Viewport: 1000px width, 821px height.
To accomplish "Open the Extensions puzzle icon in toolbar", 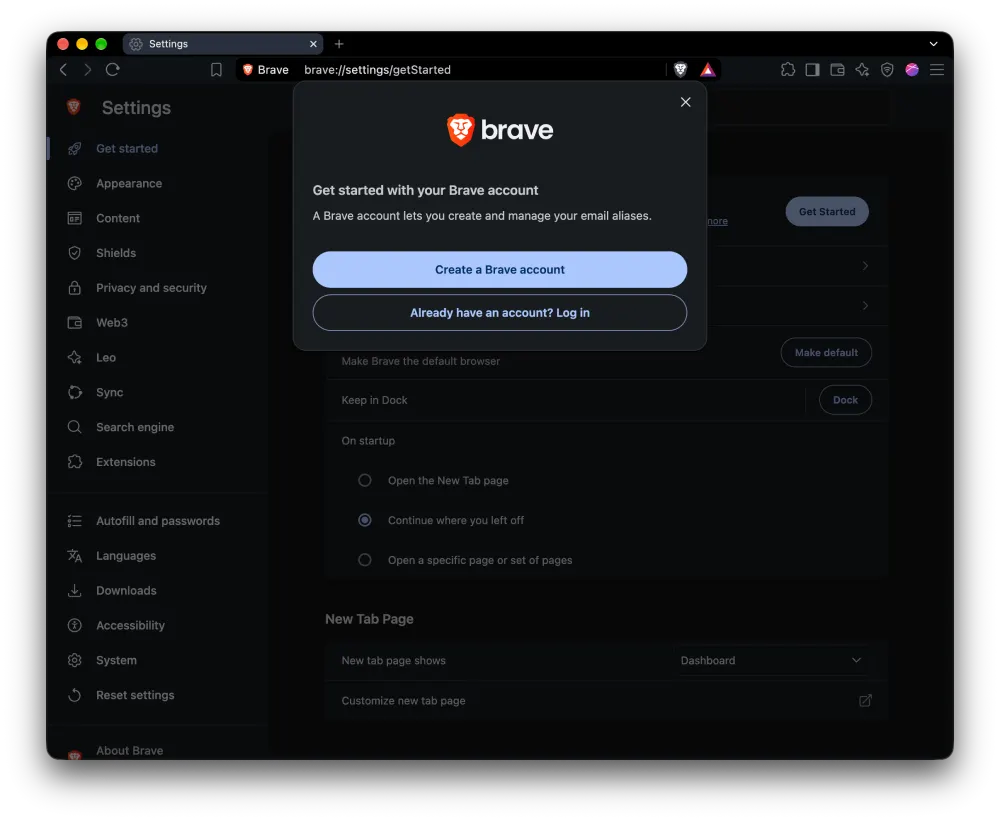I will point(788,70).
